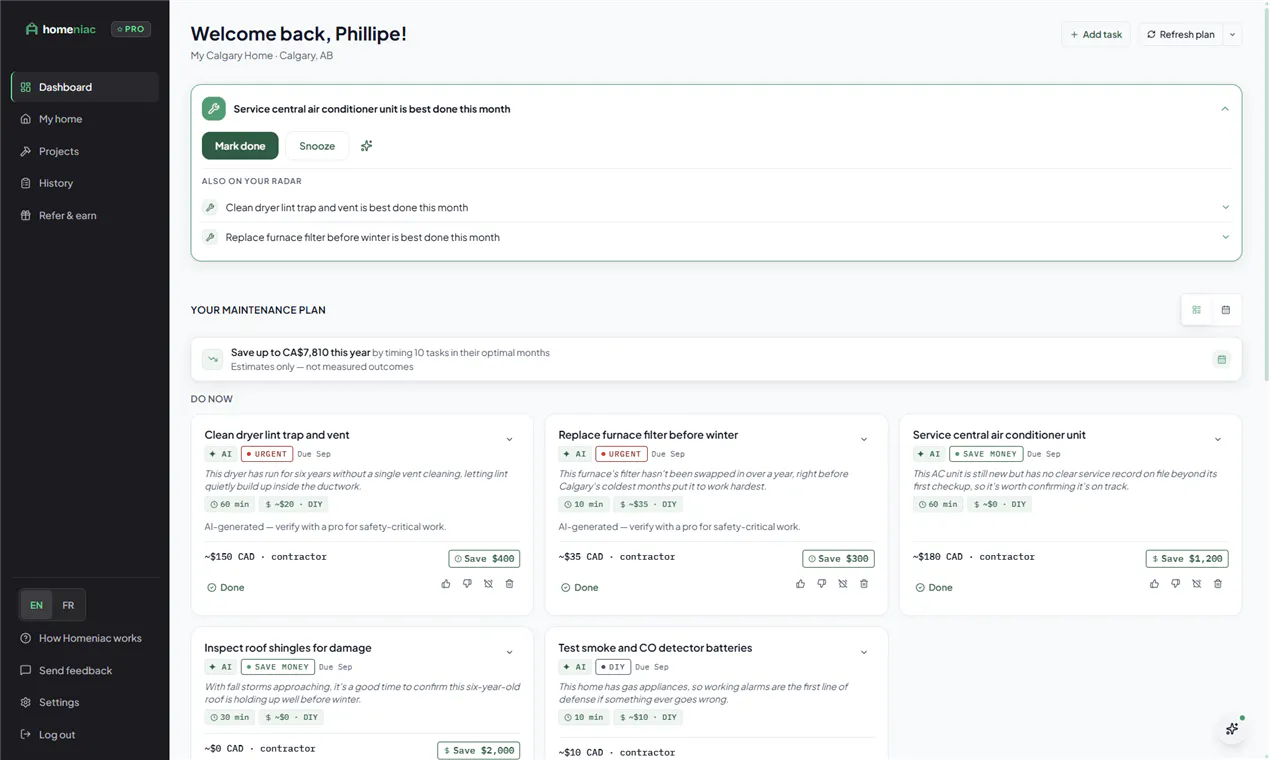Open the floating AI assistant sparkle button
The image size is (1270, 760).
[1232, 729]
